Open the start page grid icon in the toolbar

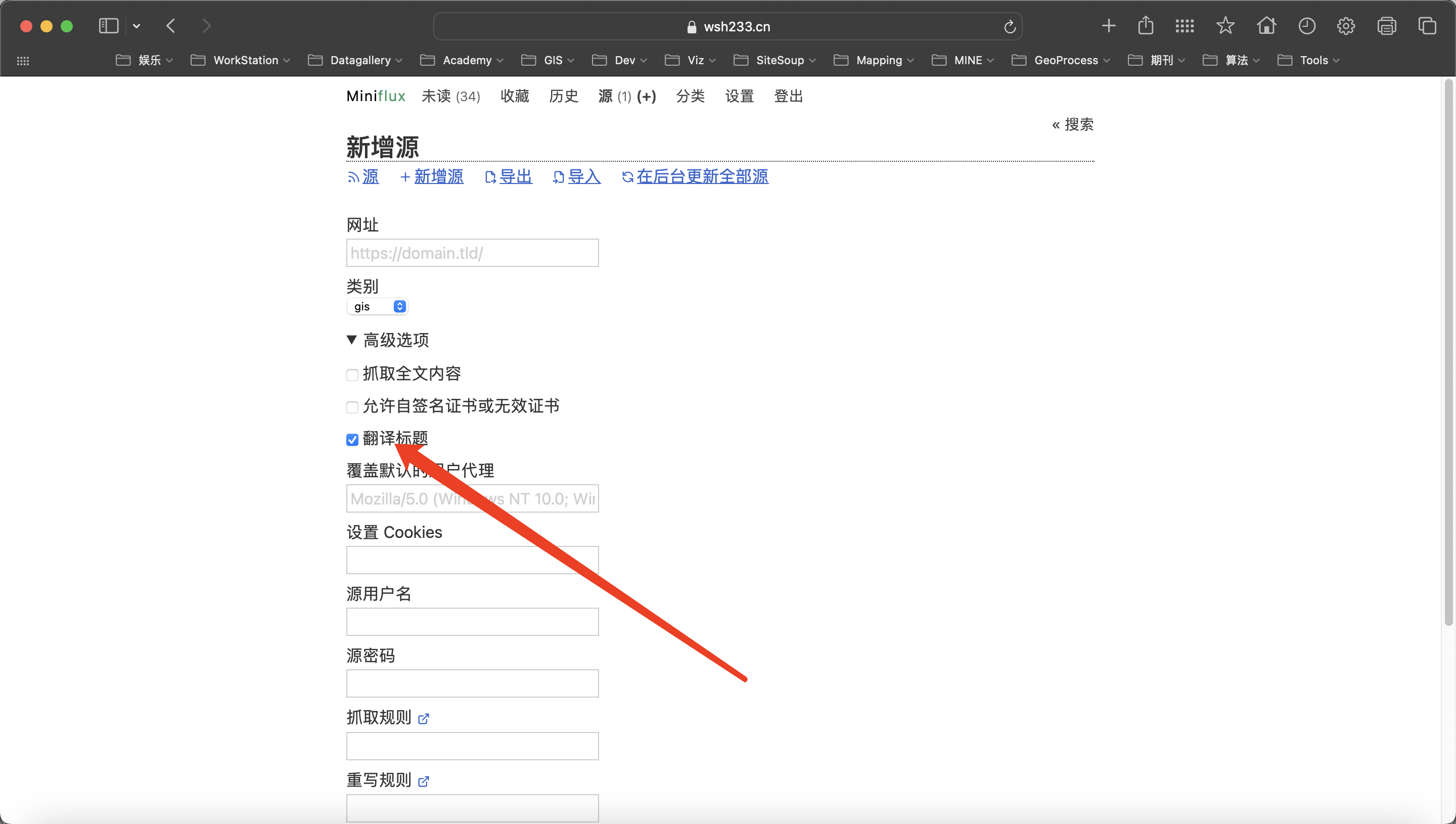[x=1185, y=26]
